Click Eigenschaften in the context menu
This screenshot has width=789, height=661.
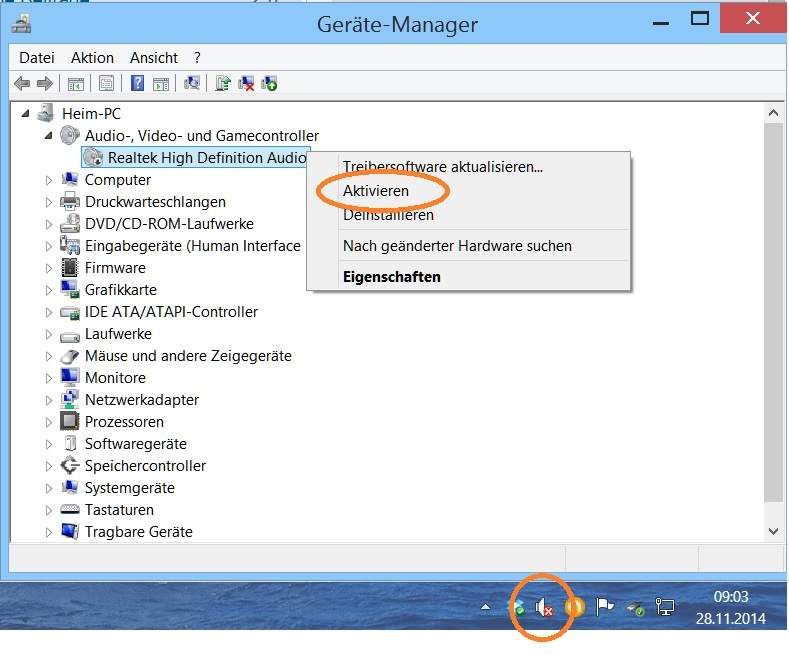click(391, 276)
